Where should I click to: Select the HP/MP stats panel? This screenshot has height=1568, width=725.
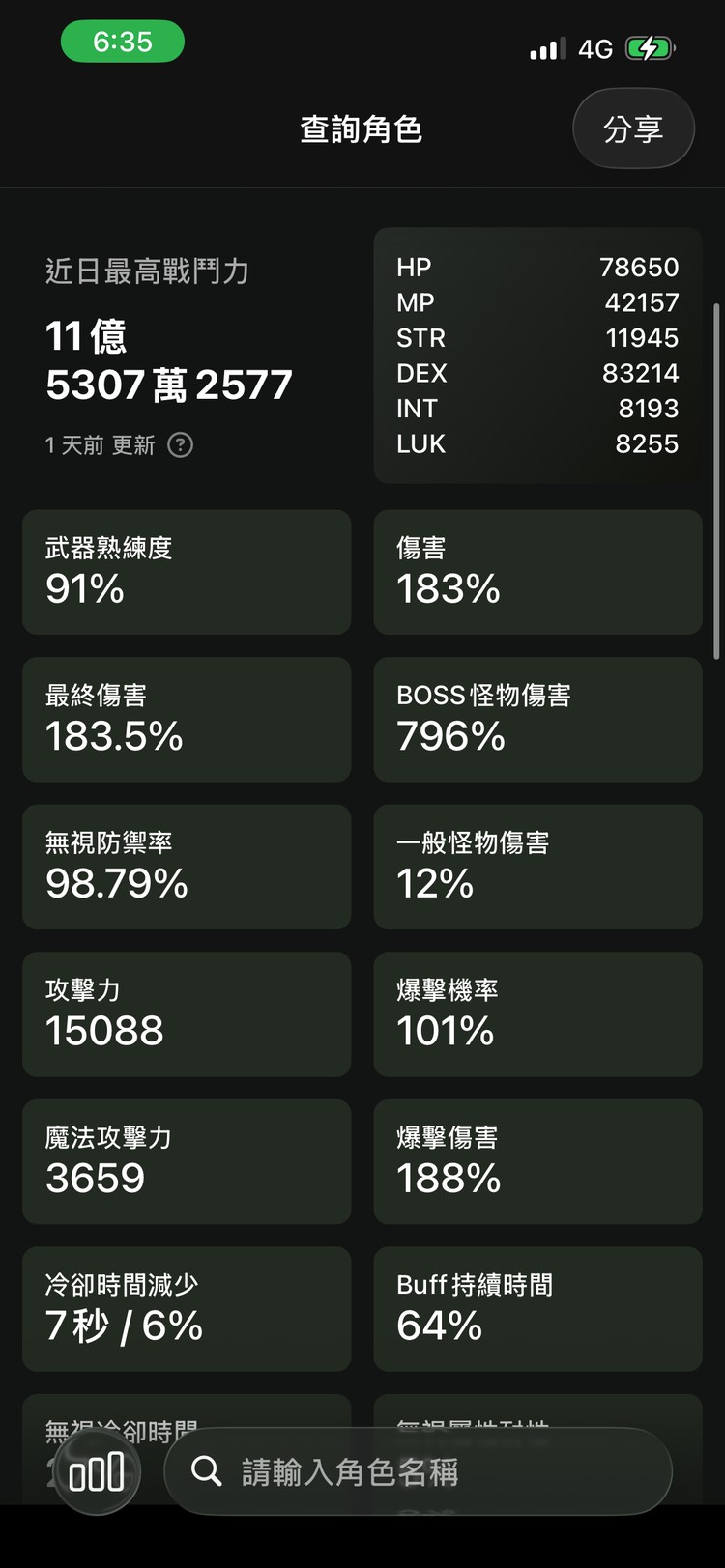click(x=537, y=355)
